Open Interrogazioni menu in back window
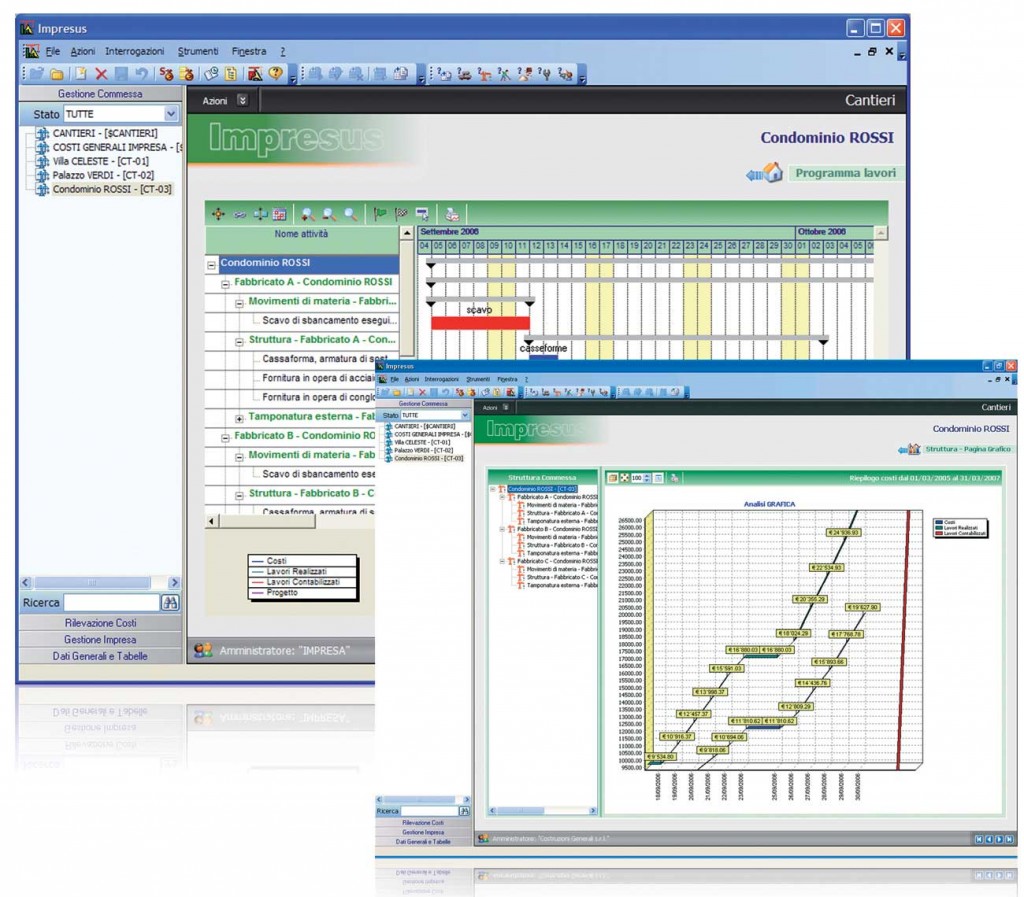1024x897 pixels. tap(135, 51)
